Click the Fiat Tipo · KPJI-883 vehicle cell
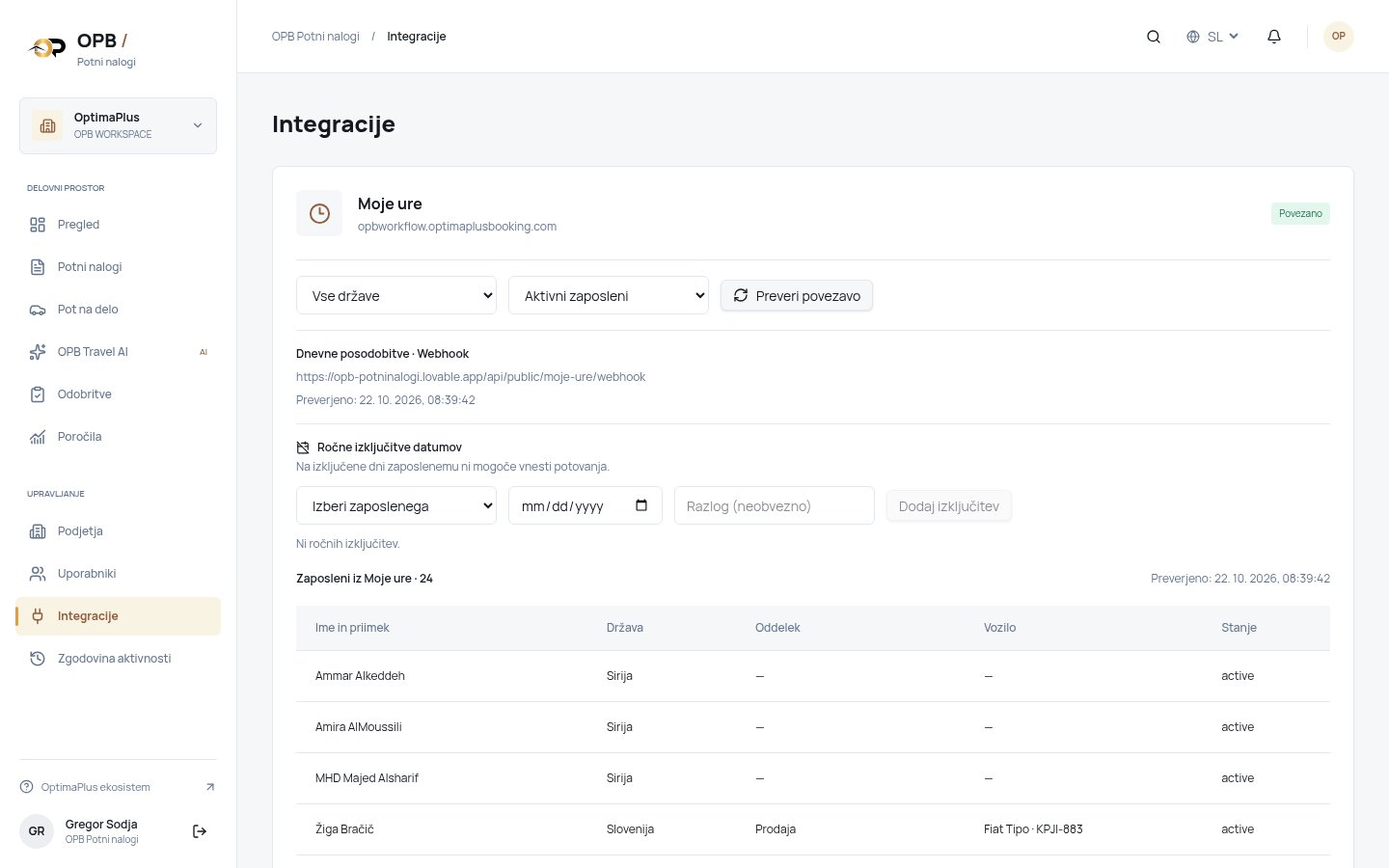 pyautogui.click(x=1033, y=829)
